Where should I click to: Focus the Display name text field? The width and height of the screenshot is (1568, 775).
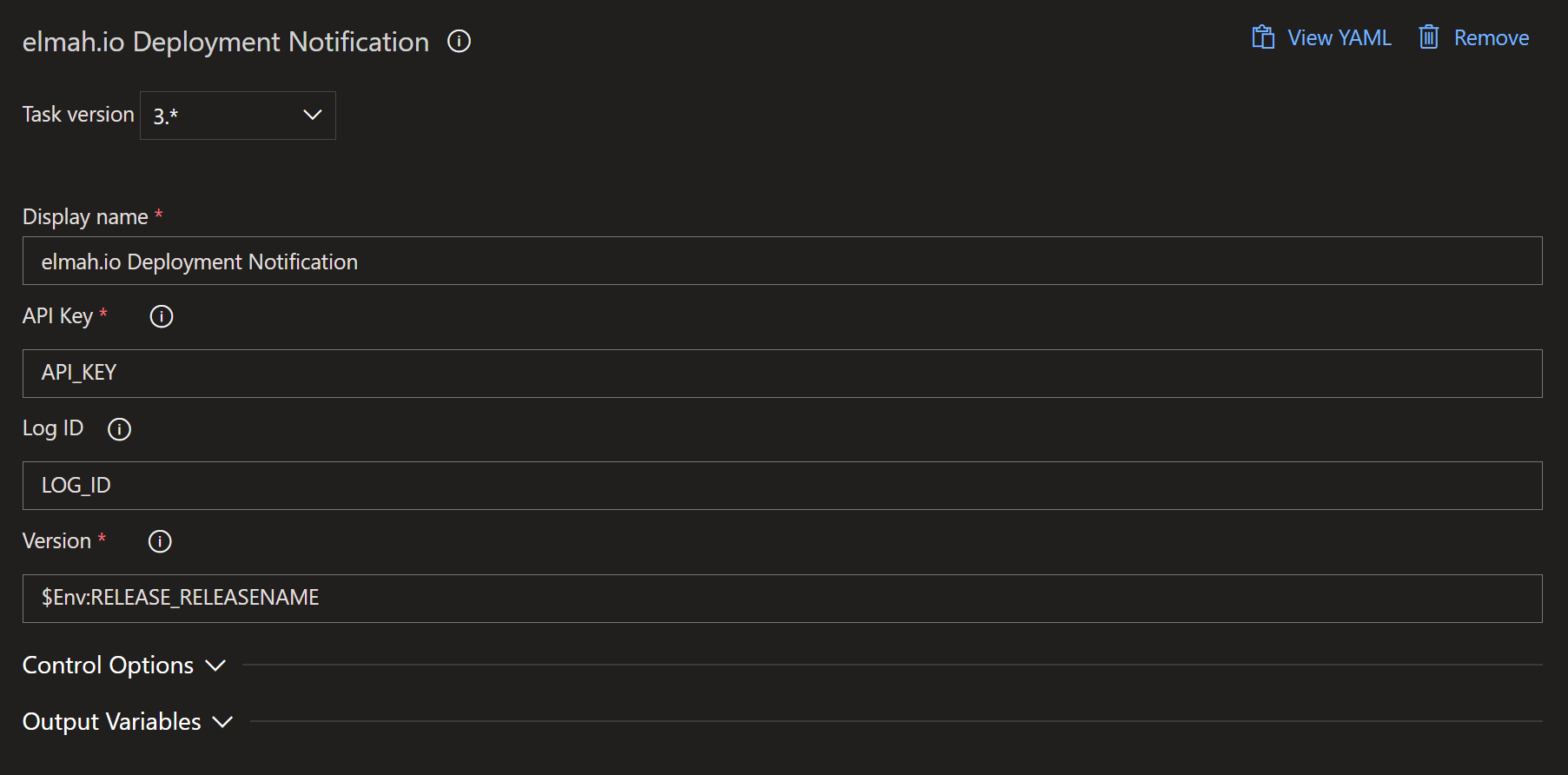pyautogui.click(x=782, y=261)
